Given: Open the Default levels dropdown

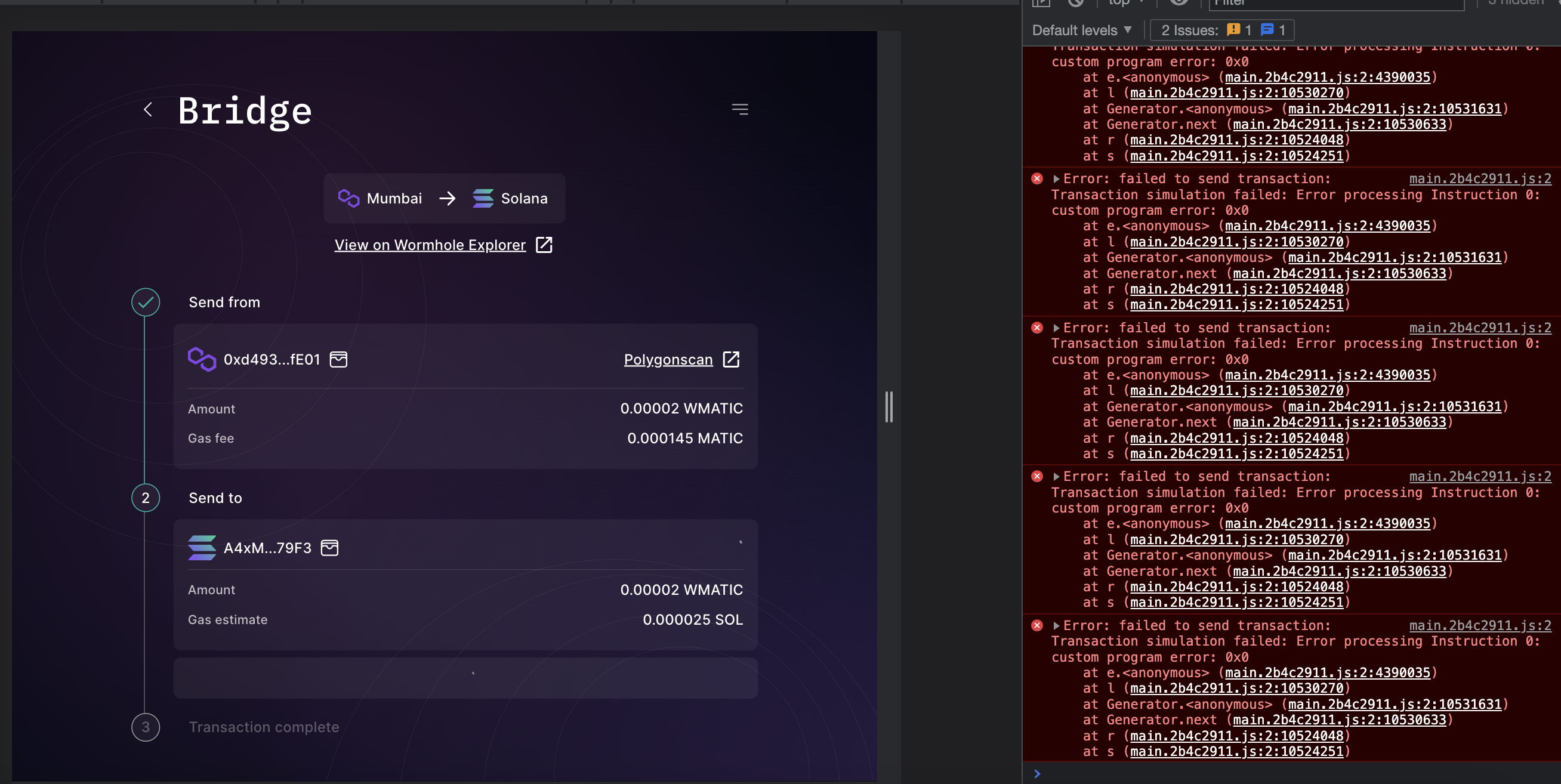Looking at the screenshot, I should tap(1081, 30).
